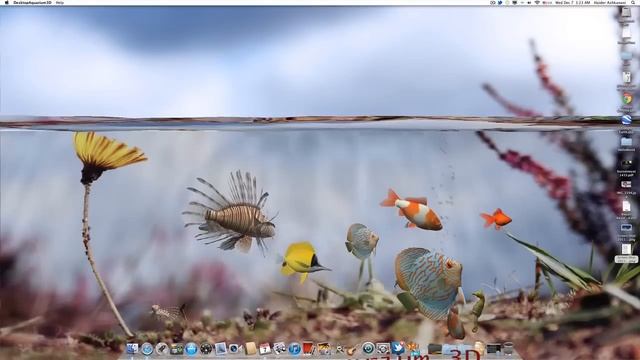
Task: Open System Preferences from the Dock
Action: [383, 348]
